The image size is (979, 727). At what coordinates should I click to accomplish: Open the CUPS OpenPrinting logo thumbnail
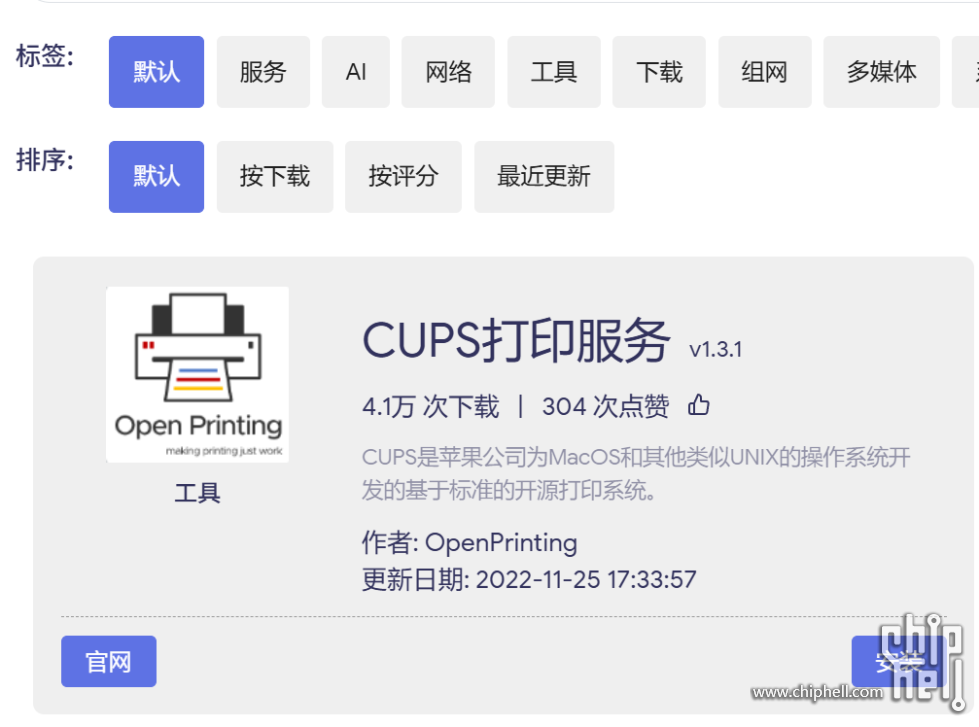pos(197,375)
